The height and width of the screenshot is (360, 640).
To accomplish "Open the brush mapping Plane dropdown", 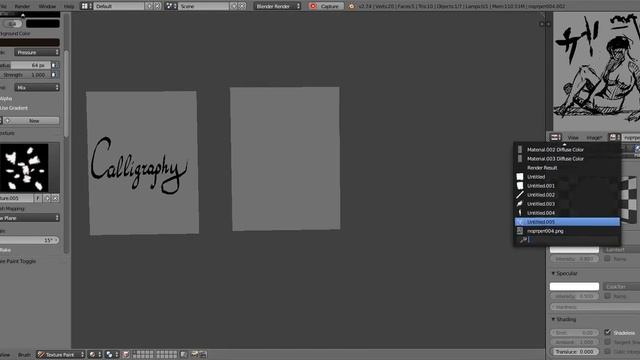I will click(x=30, y=218).
